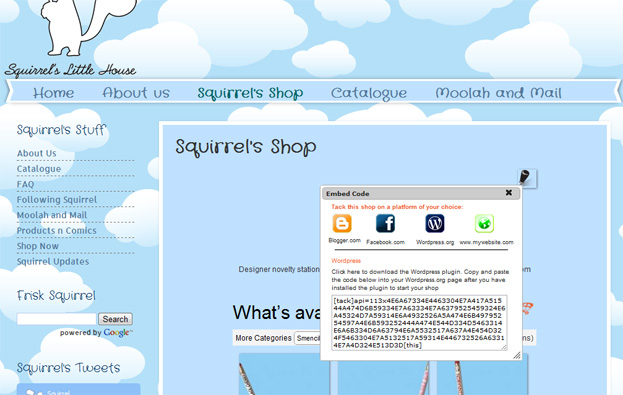Open the Moolah and Mail sidebar link
This screenshot has width=623, height=395.
52,215
